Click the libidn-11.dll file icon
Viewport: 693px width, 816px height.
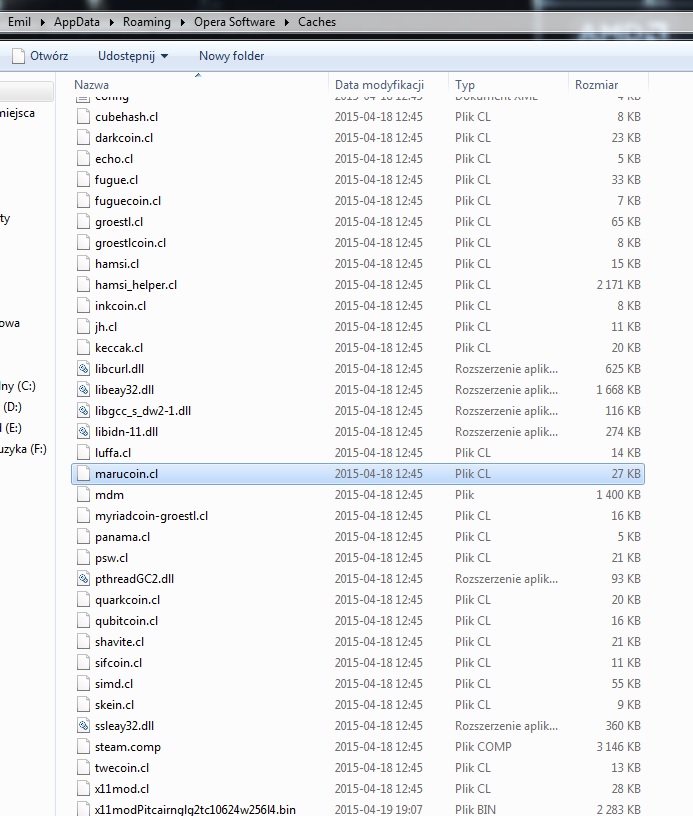(x=84, y=432)
